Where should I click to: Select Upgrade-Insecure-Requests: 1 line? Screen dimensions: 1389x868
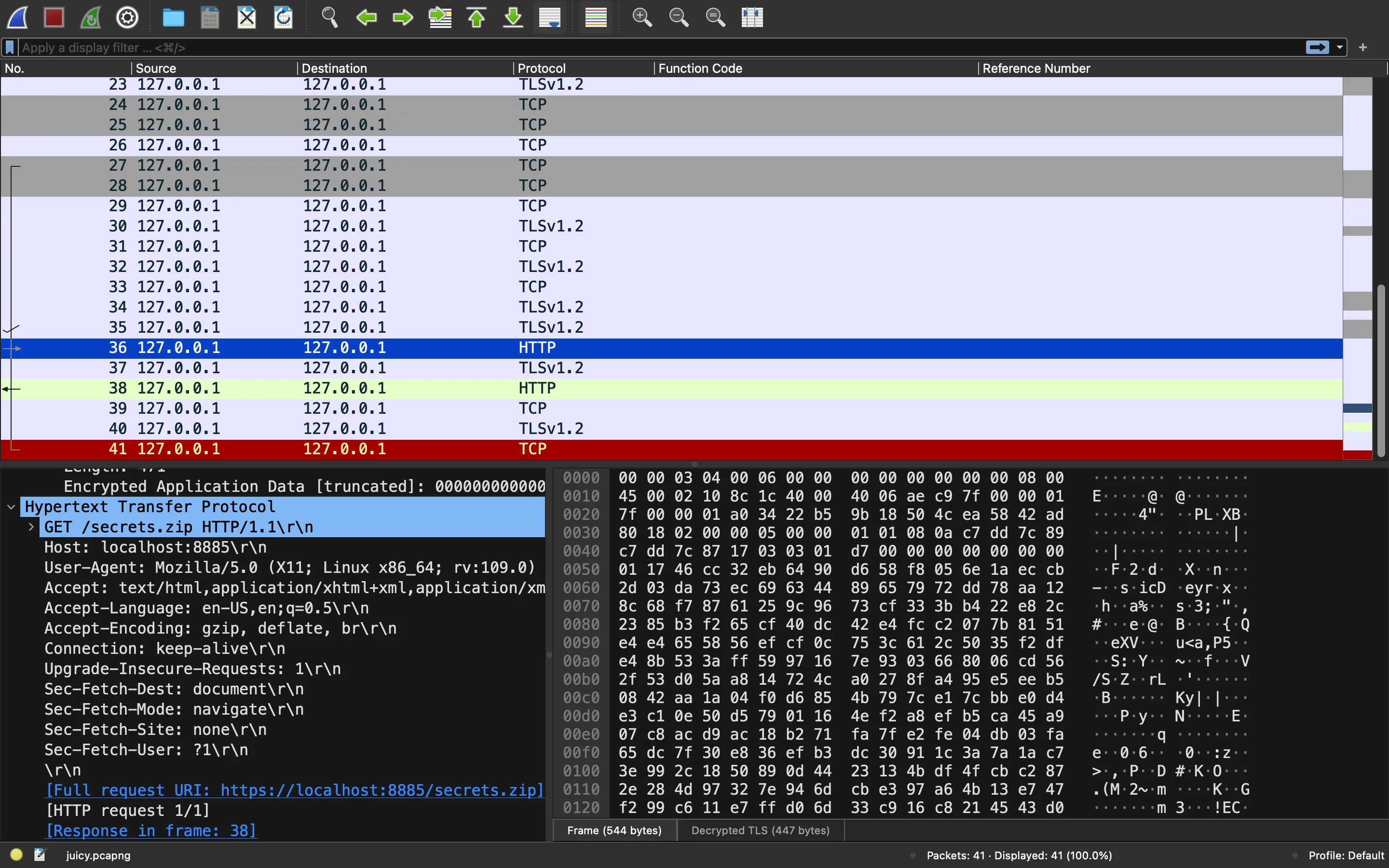pos(192,669)
